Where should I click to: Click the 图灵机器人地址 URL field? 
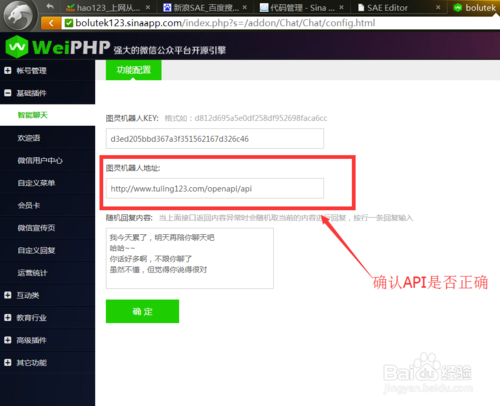(x=215, y=189)
